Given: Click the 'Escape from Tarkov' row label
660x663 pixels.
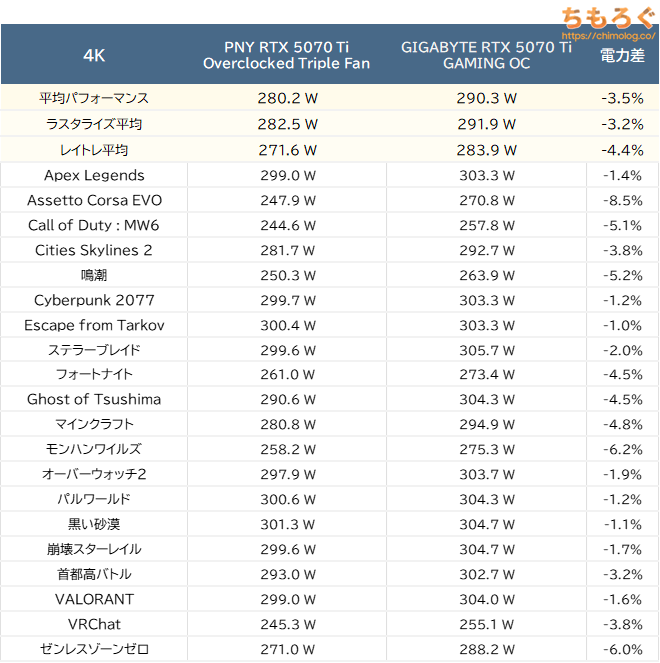Looking at the screenshot, I should tap(94, 325).
